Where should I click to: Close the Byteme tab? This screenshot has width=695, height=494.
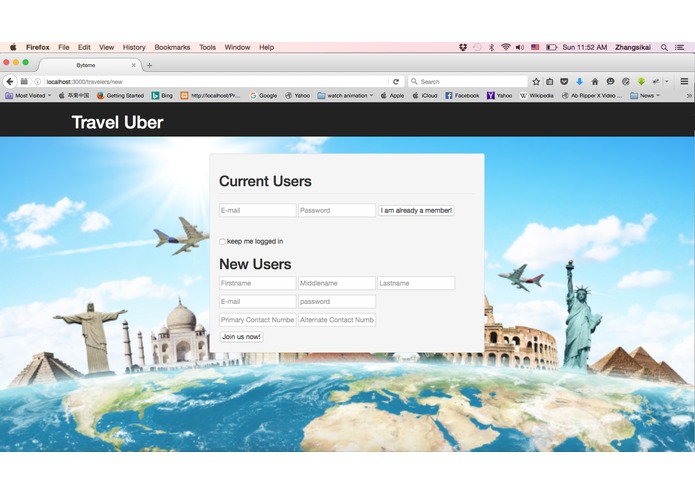[x=133, y=65]
